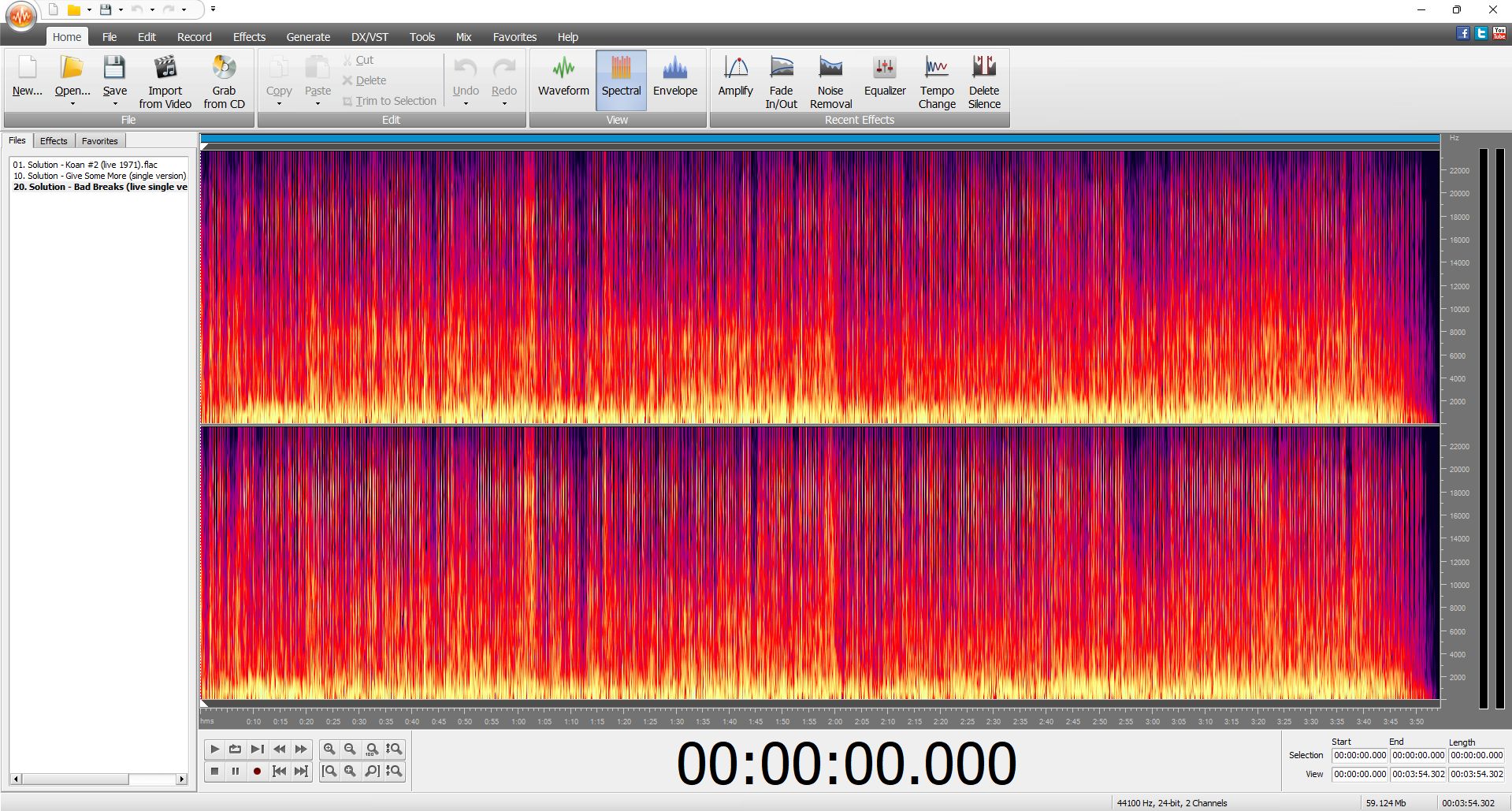Expand the Undo history dropdown arrow
The width and height of the screenshot is (1512, 811).
[x=466, y=104]
